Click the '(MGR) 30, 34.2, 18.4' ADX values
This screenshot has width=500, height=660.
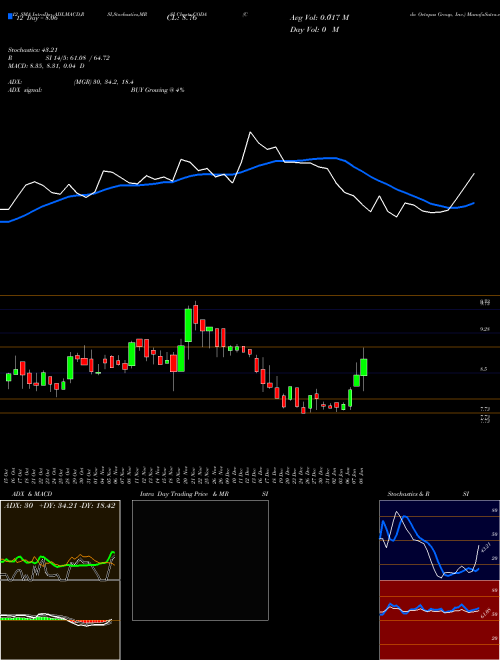tap(104, 82)
